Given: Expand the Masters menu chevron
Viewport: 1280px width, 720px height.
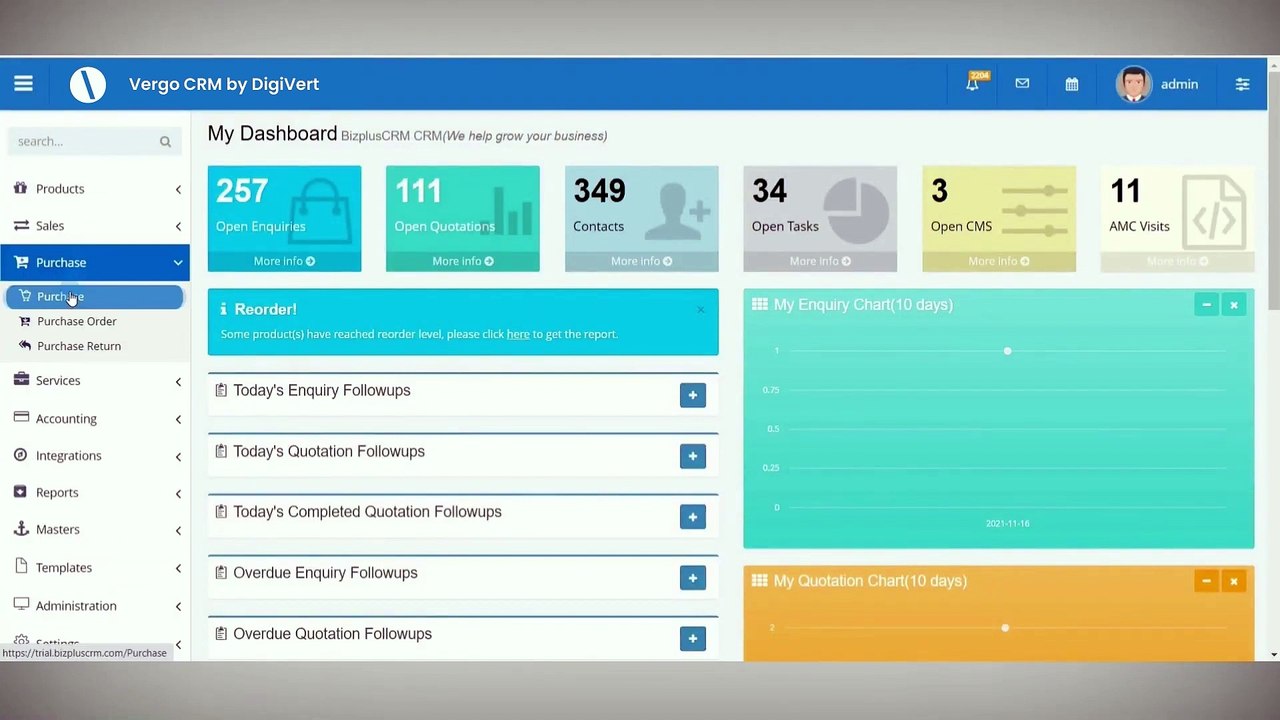Looking at the screenshot, I should [178, 530].
